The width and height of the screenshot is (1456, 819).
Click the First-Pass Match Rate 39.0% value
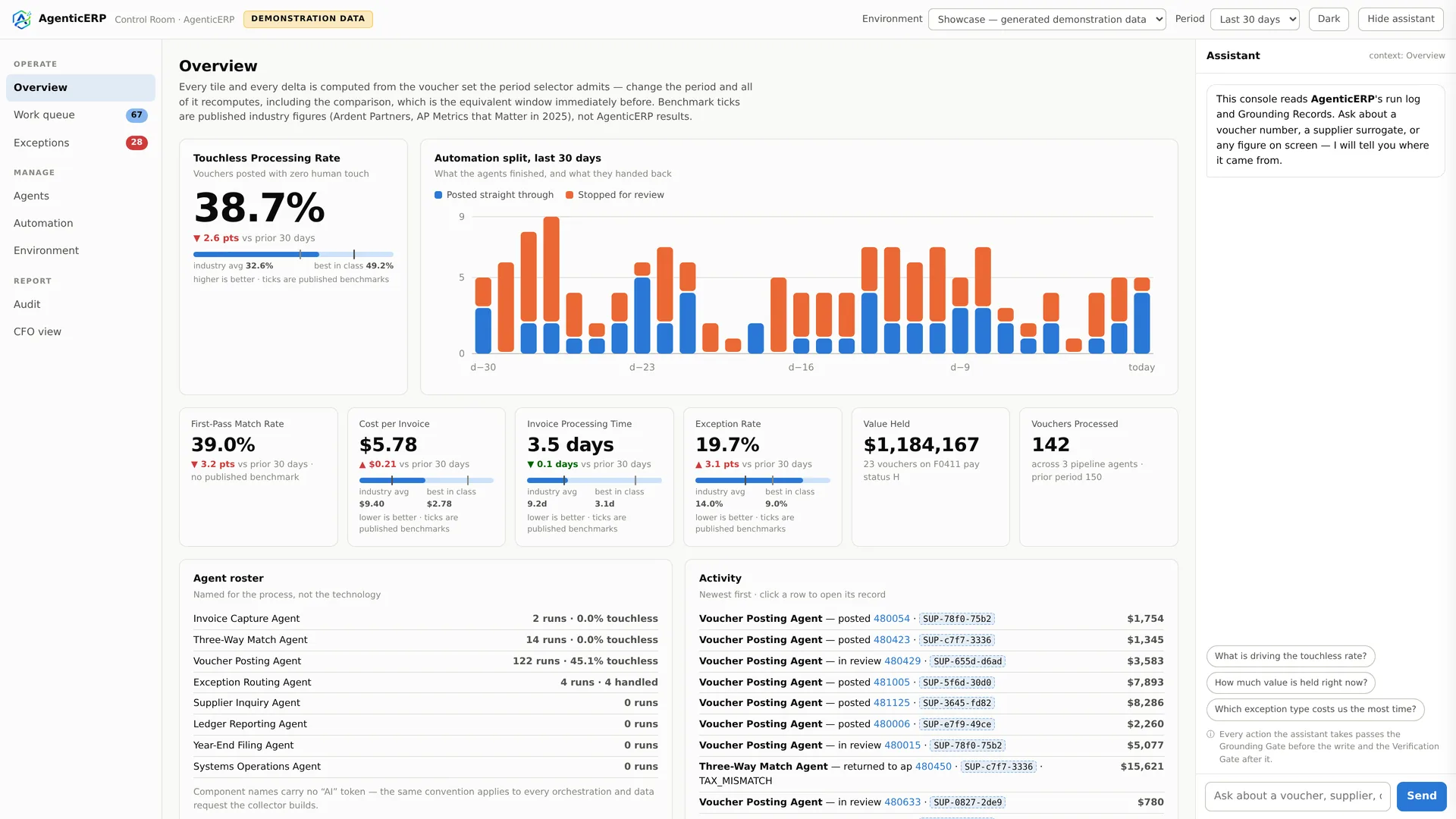pos(223,444)
